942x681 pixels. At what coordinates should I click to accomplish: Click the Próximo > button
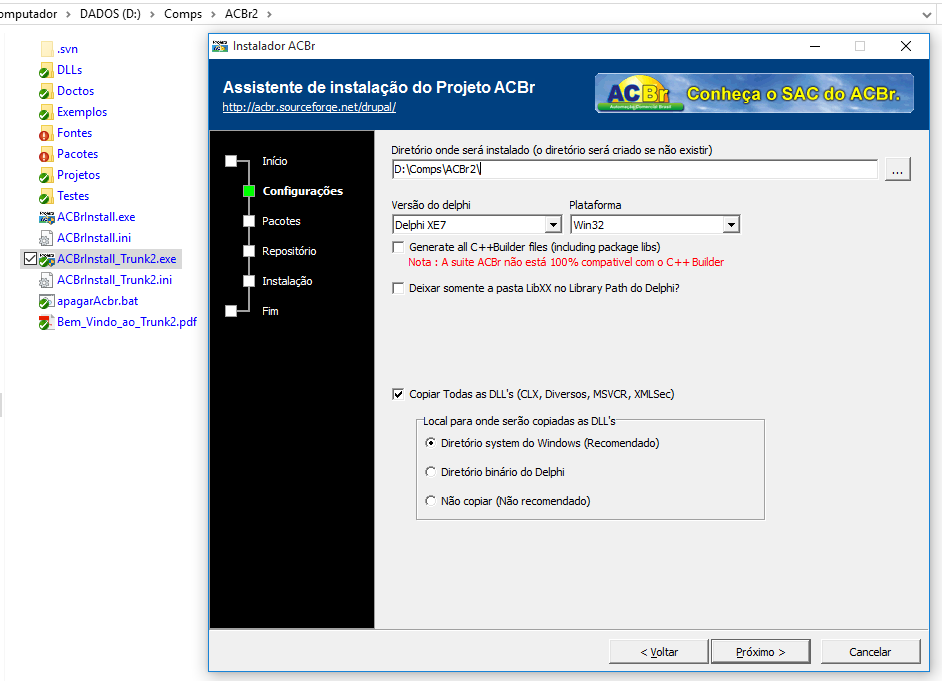click(761, 652)
